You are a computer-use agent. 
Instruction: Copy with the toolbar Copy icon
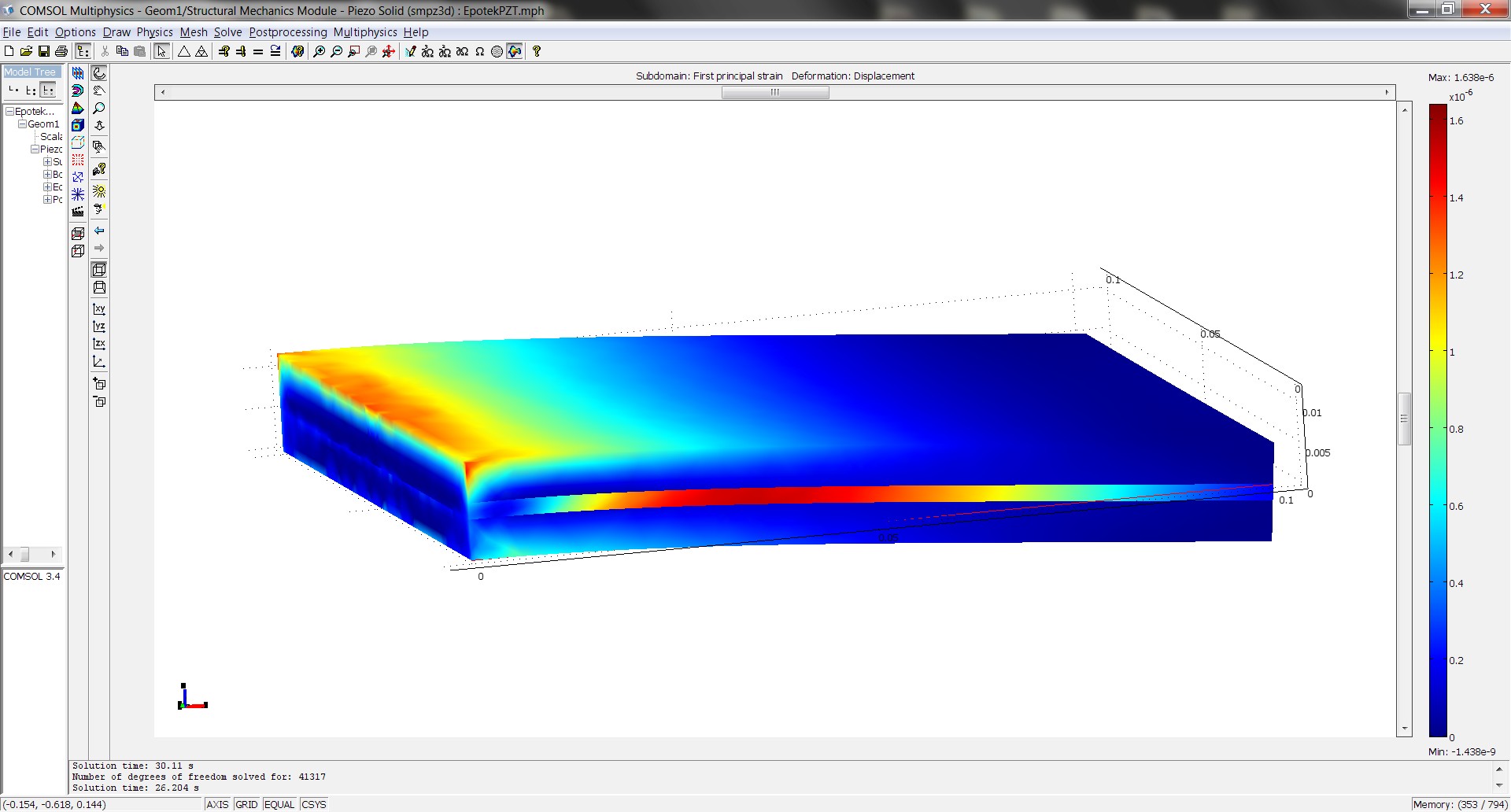122,51
